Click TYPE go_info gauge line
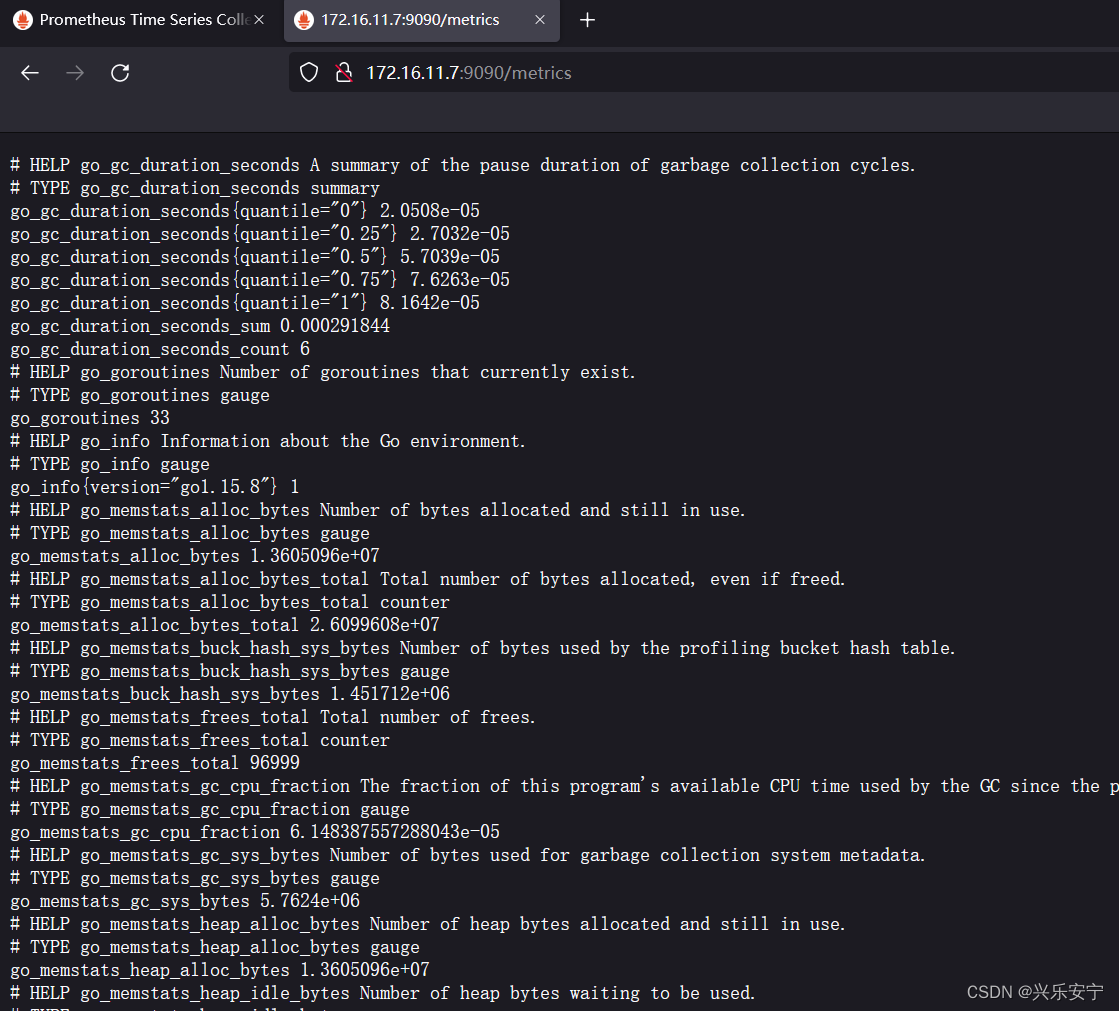The image size is (1119, 1011). pos(110,464)
